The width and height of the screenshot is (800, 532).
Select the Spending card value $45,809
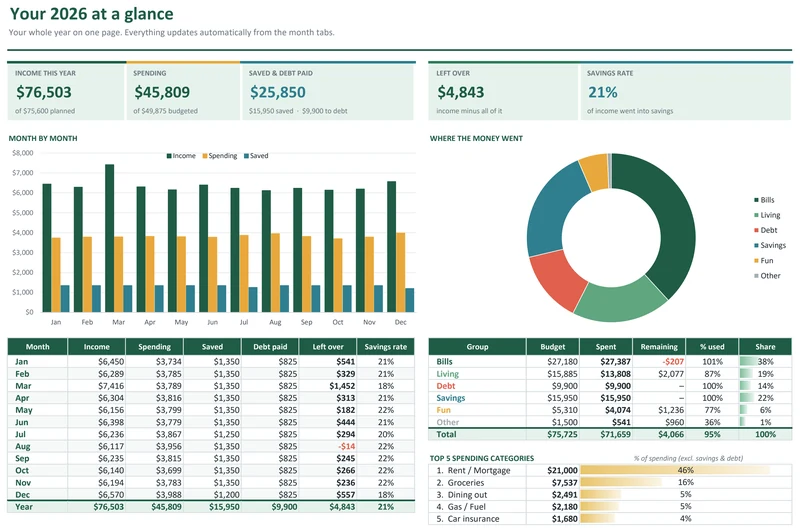point(162,92)
